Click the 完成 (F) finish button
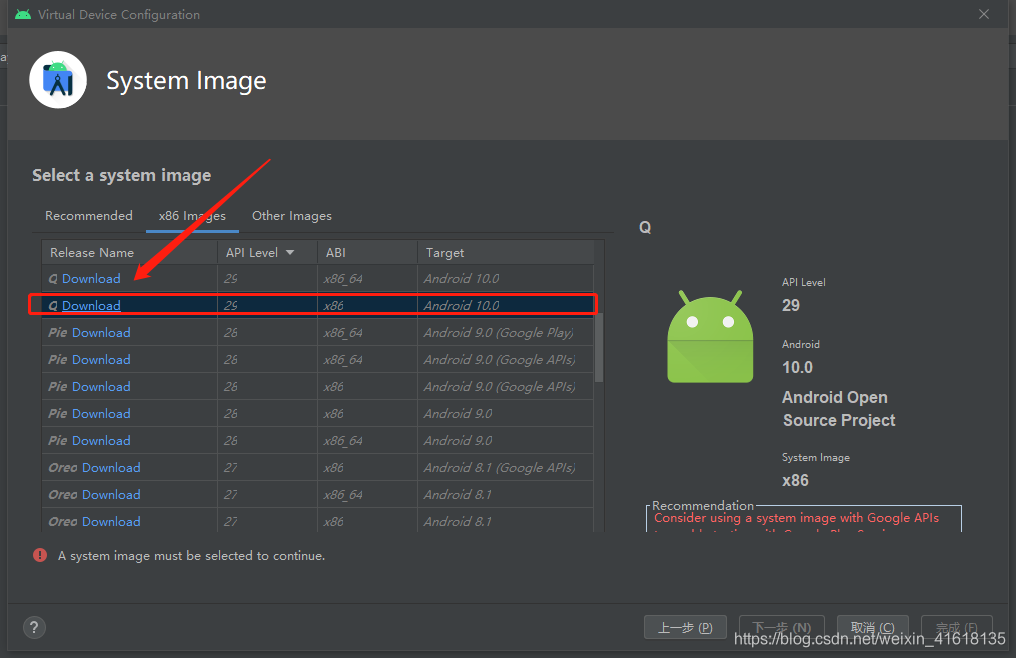The height and width of the screenshot is (658, 1016). (956, 628)
